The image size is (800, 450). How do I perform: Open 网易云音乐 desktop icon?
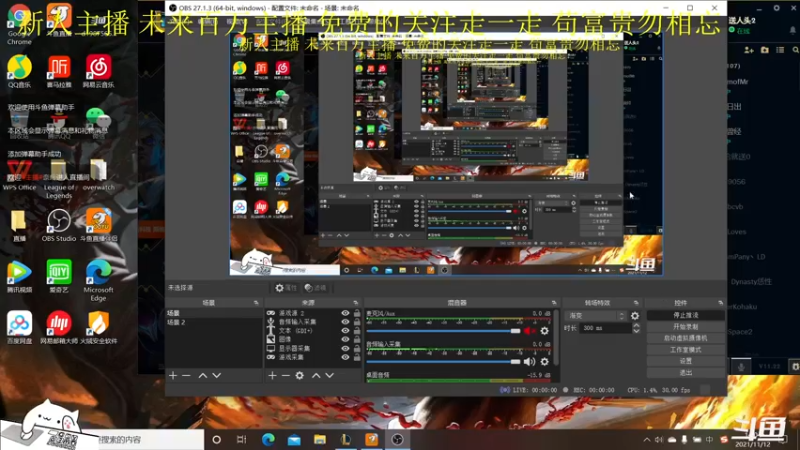pyautogui.click(x=98, y=71)
